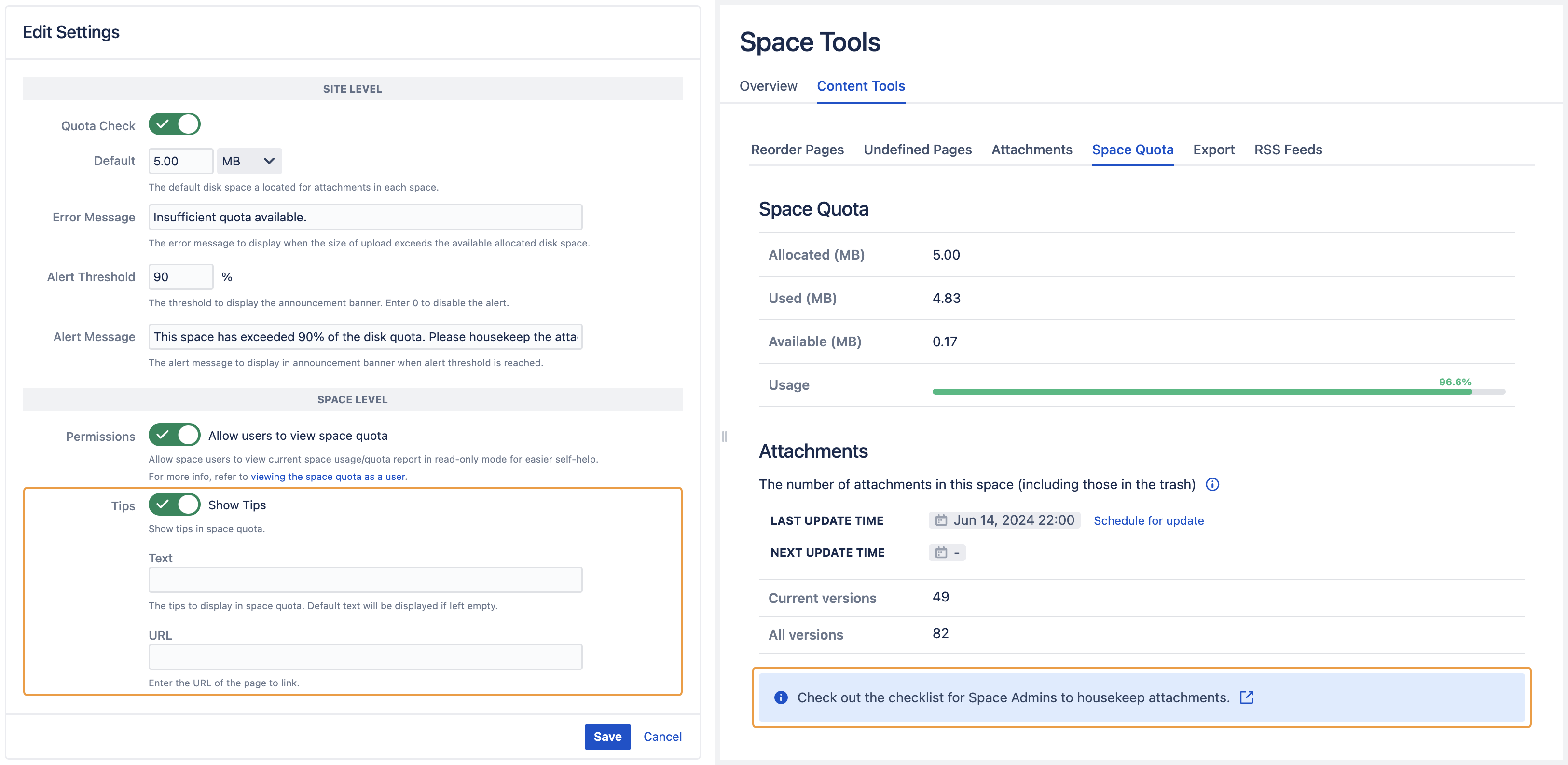Image resolution: width=1568 pixels, height=765 pixels.
Task: Click the Schedule for update link
Action: coord(1149,520)
